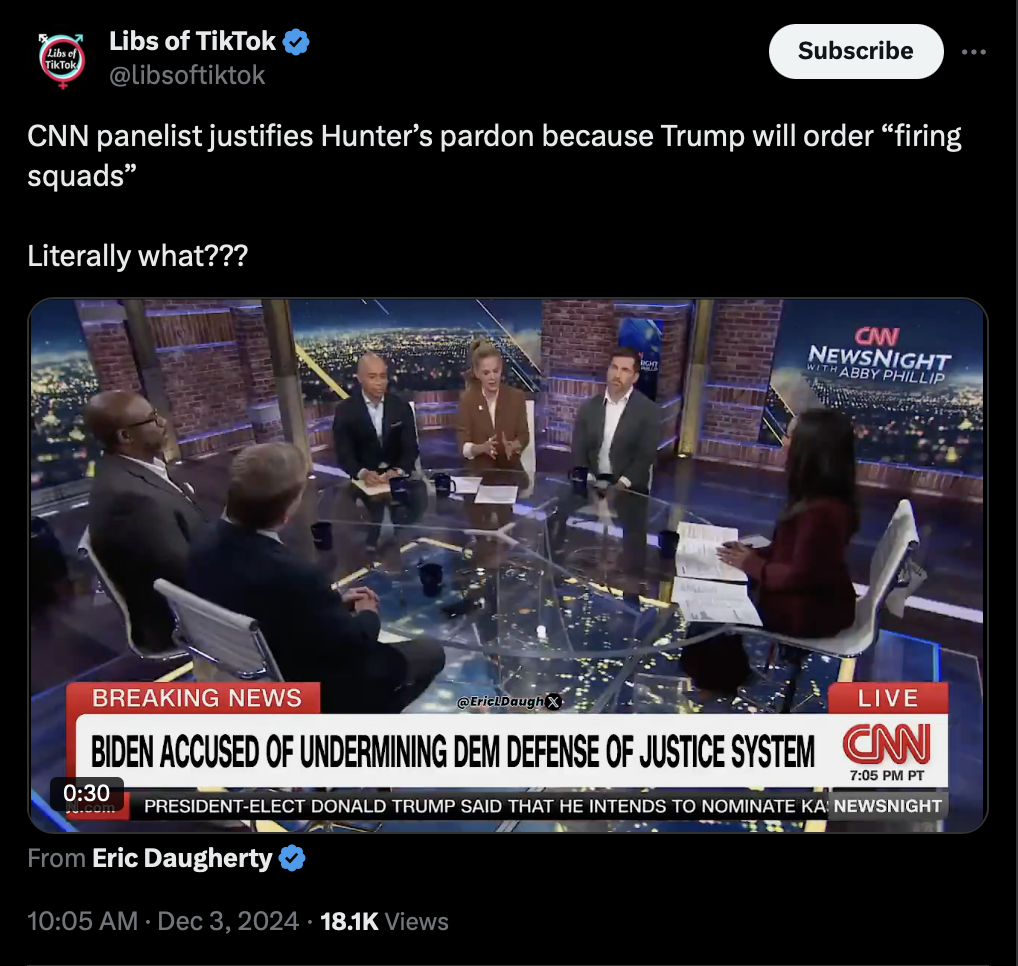Click the X logo in the @EricLDaugh watermark
The image size is (1018, 966).
pos(554,702)
